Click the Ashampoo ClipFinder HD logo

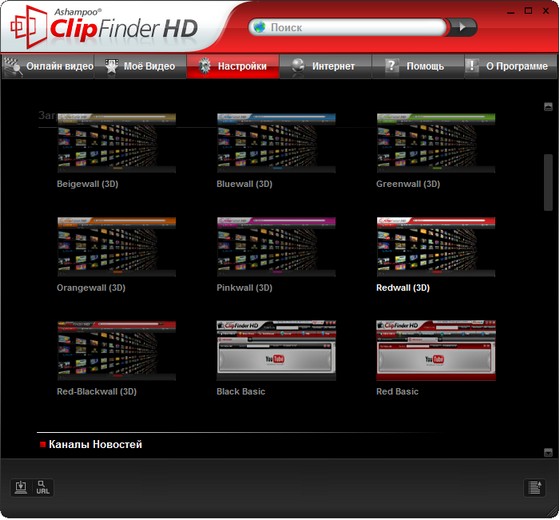coord(104,27)
